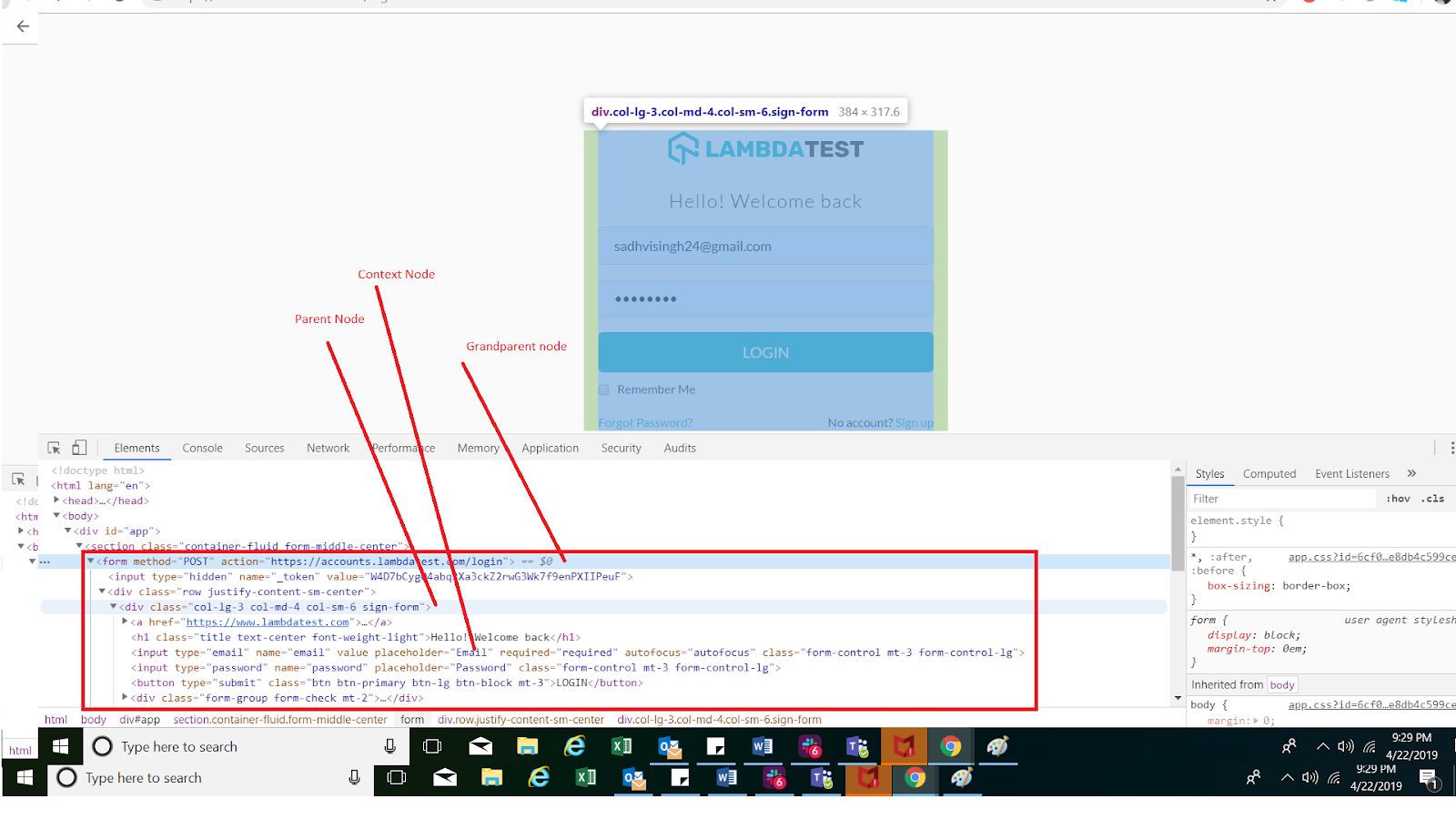Click the body link after Inherited from
This screenshot has height=819, width=1456.
tap(1282, 684)
